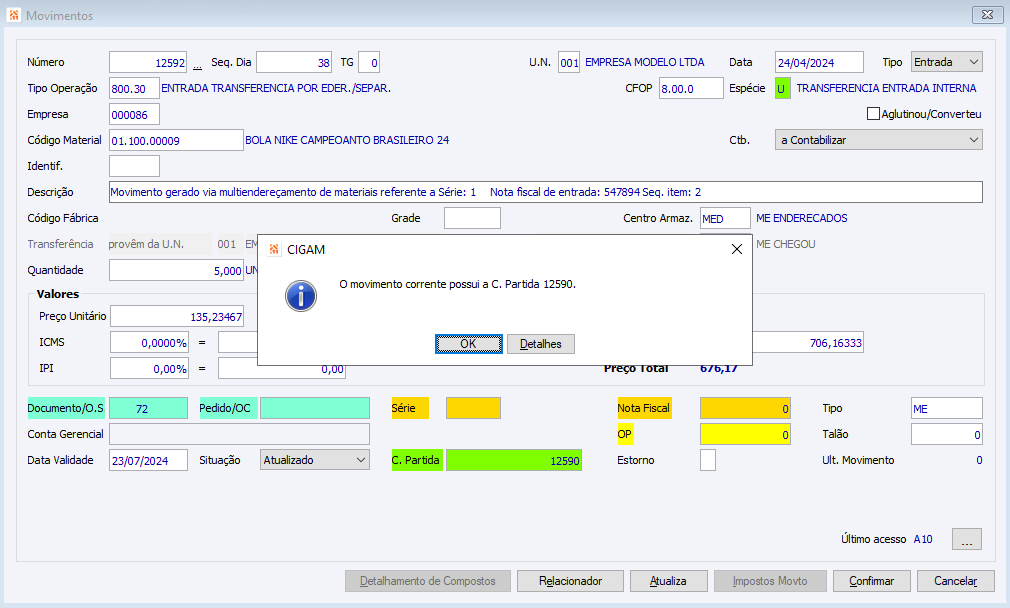Click the Descrição text field
Viewport: 1010px width, 608px height.
(x=546, y=192)
